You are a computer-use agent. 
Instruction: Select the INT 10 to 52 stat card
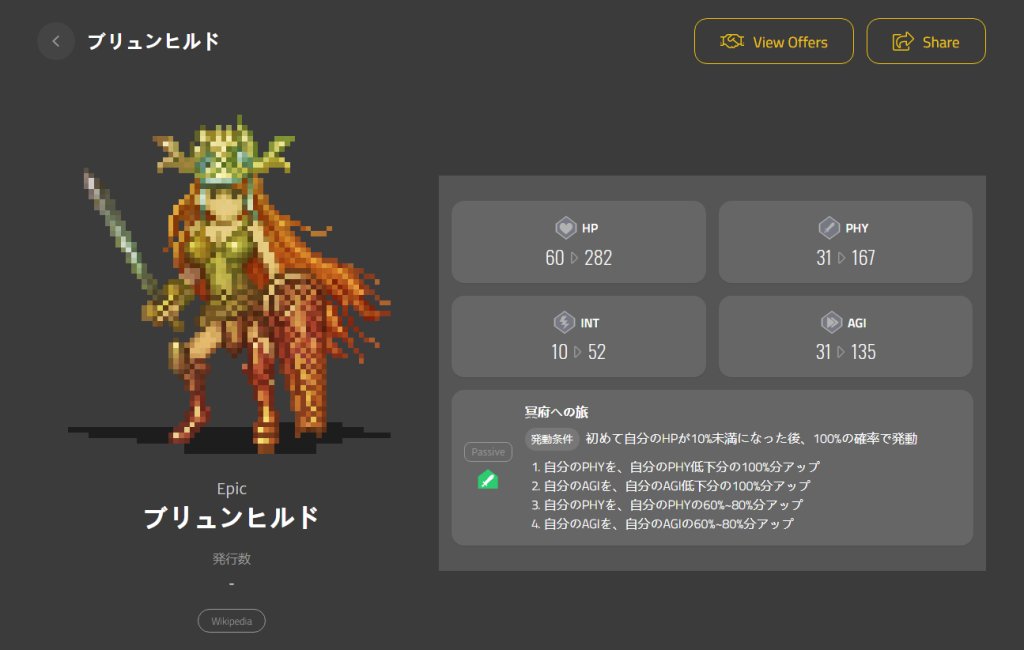click(x=579, y=336)
